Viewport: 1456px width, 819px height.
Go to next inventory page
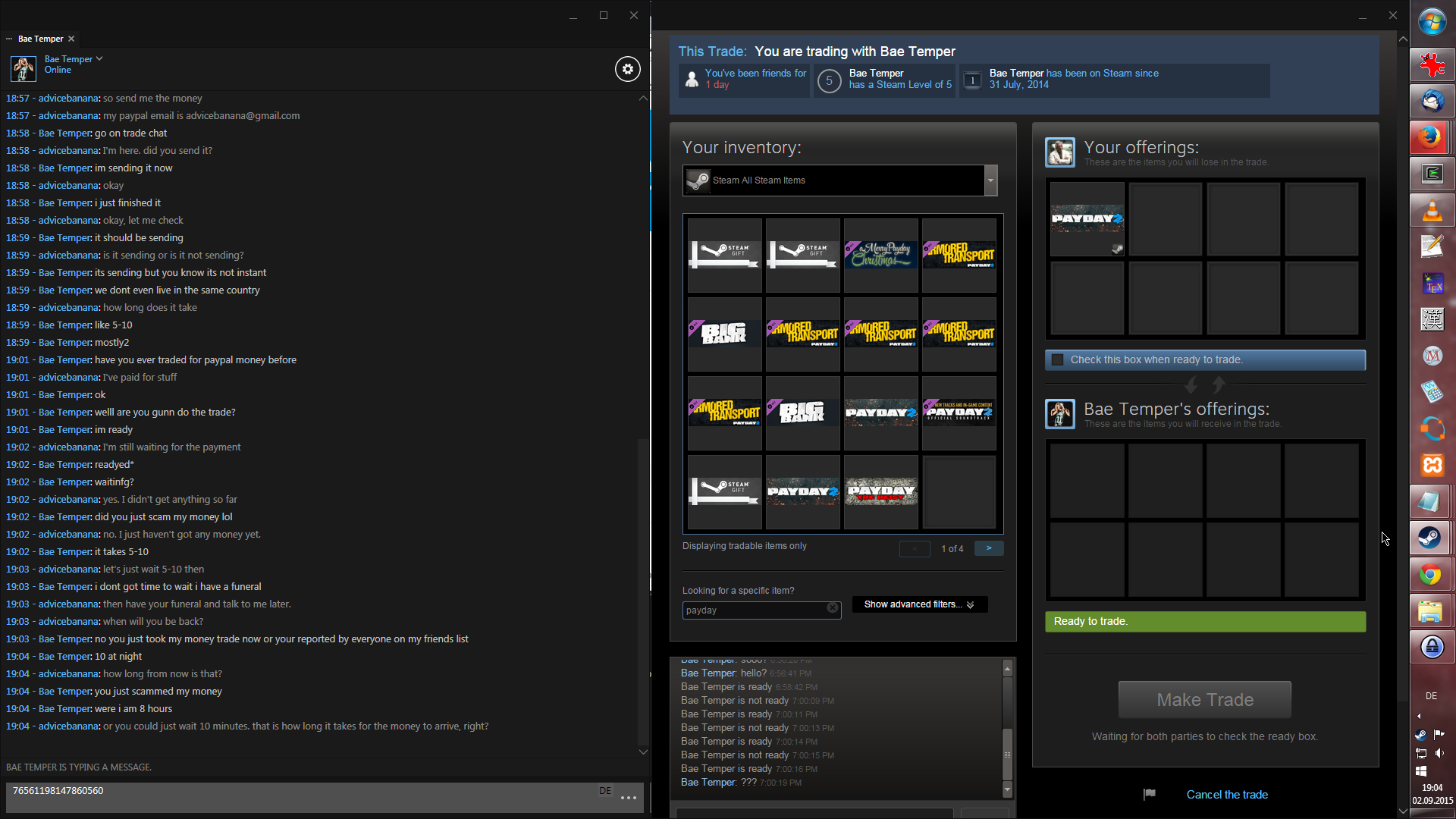pyautogui.click(x=989, y=548)
